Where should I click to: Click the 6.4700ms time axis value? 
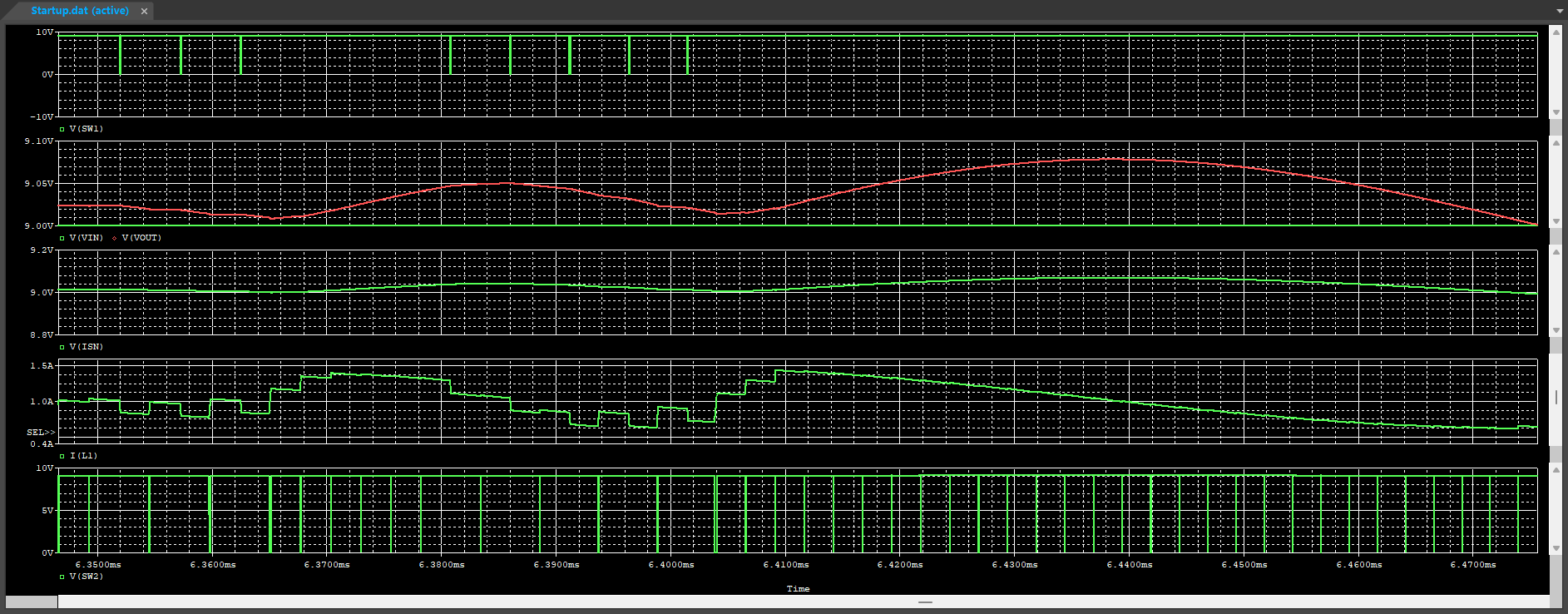point(1473,565)
